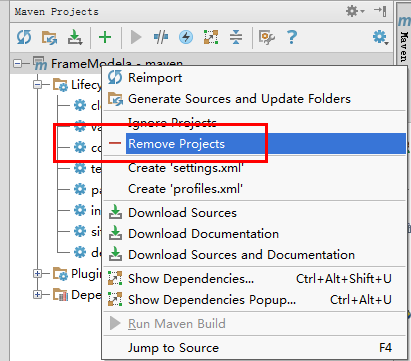The width and height of the screenshot is (411, 361).
Task: Click red minus icon beside Remove Projects
Action: [115, 143]
